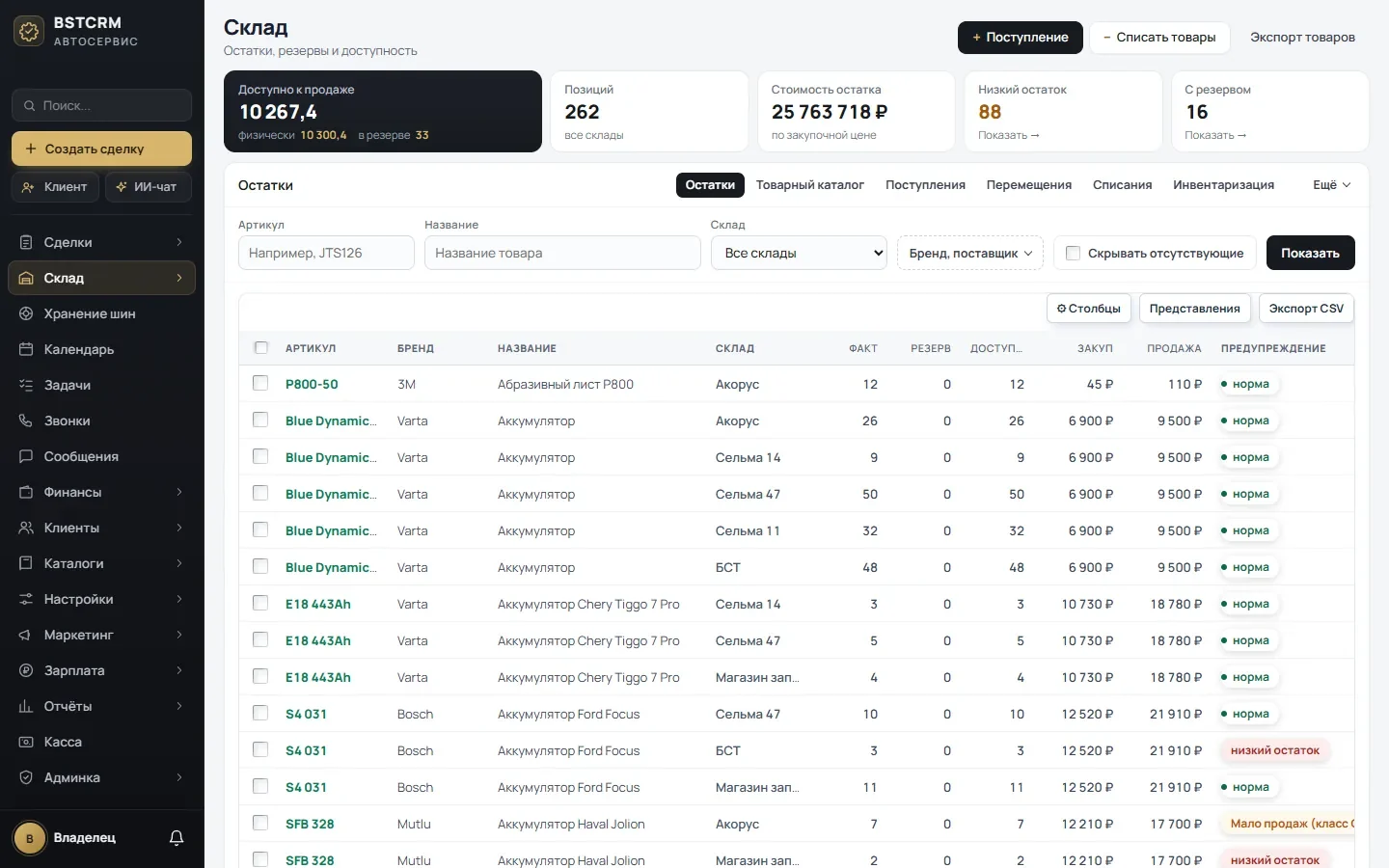The image size is (1389, 868).
Task: Click Экспорт CSV button
Action: tap(1306, 309)
